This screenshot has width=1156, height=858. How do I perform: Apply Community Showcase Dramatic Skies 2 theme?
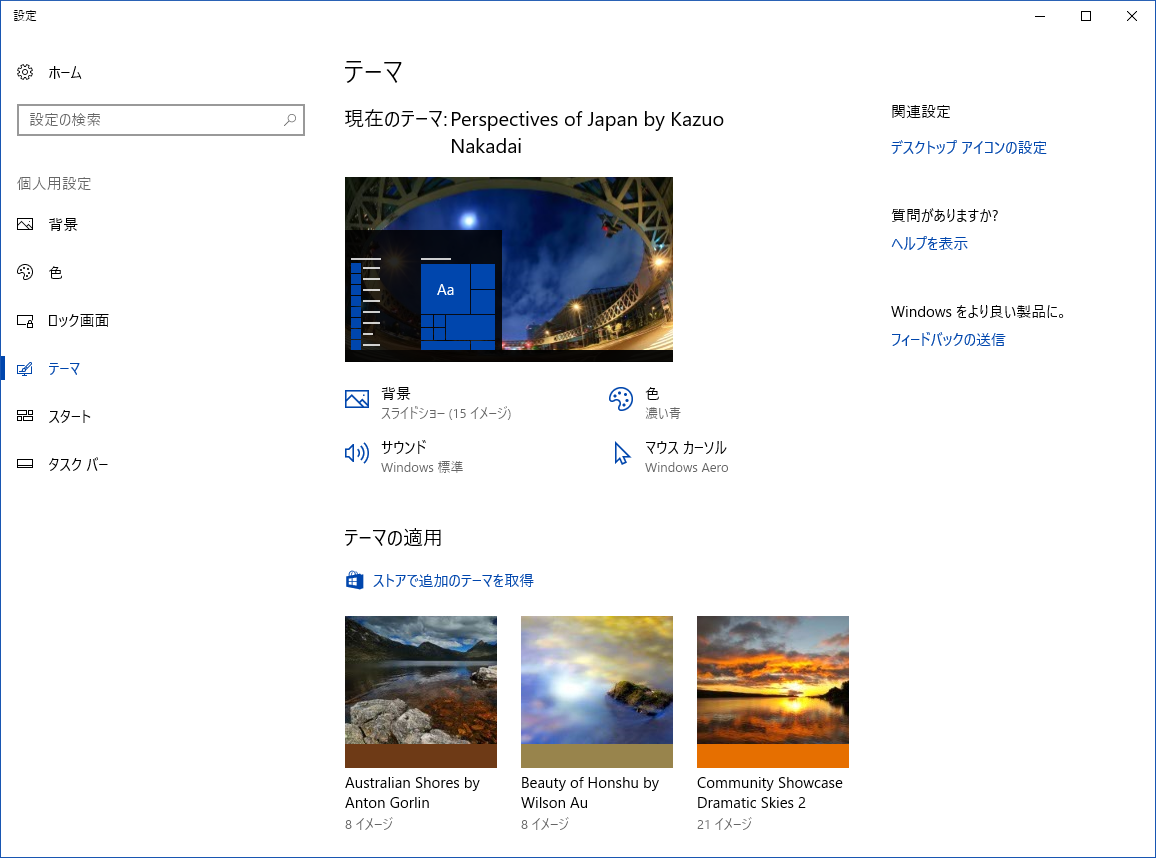(x=773, y=691)
